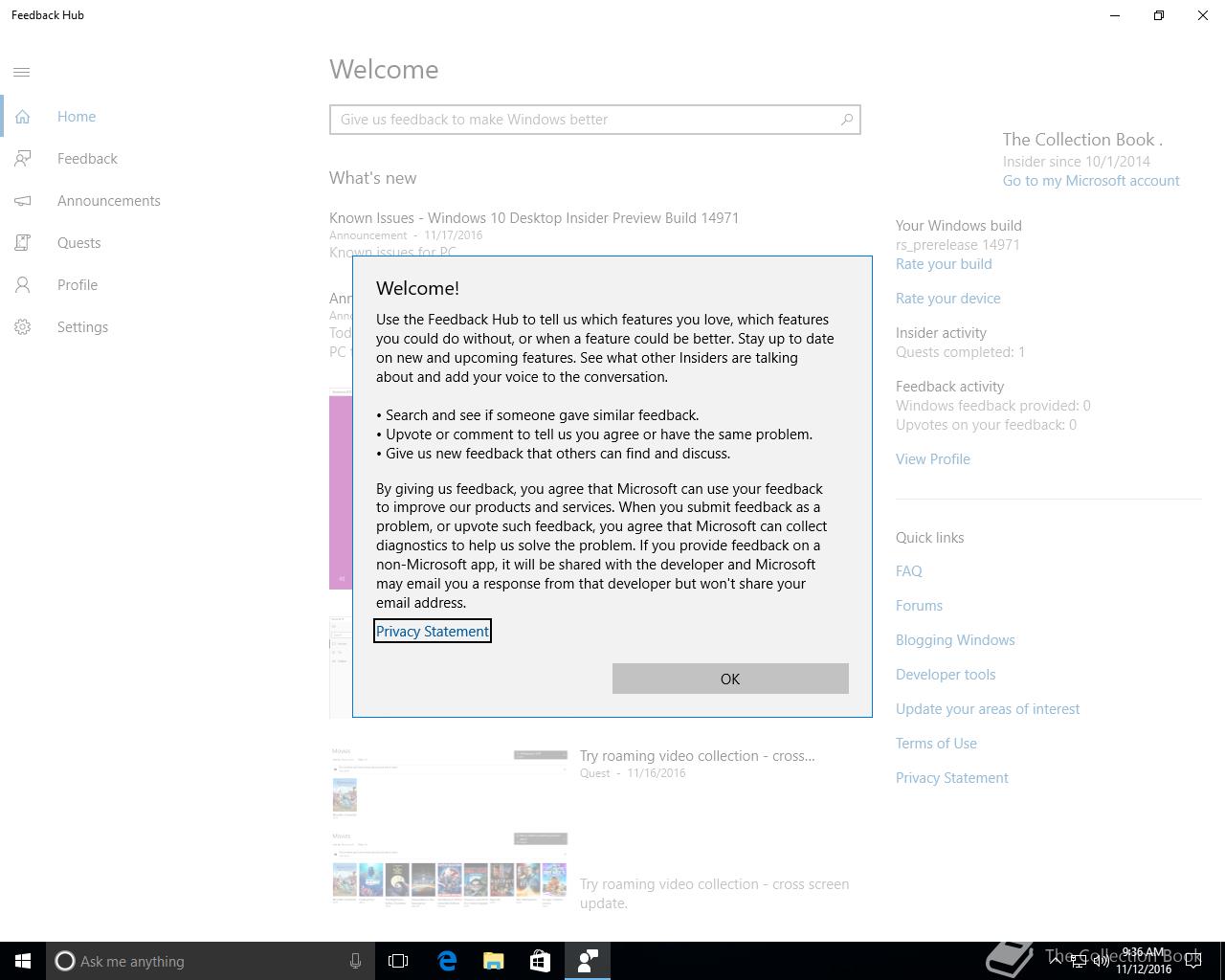This screenshot has width=1225, height=980.
Task: Open Terms of Use link
Action: pyautogui.click(x=936, y=744)
